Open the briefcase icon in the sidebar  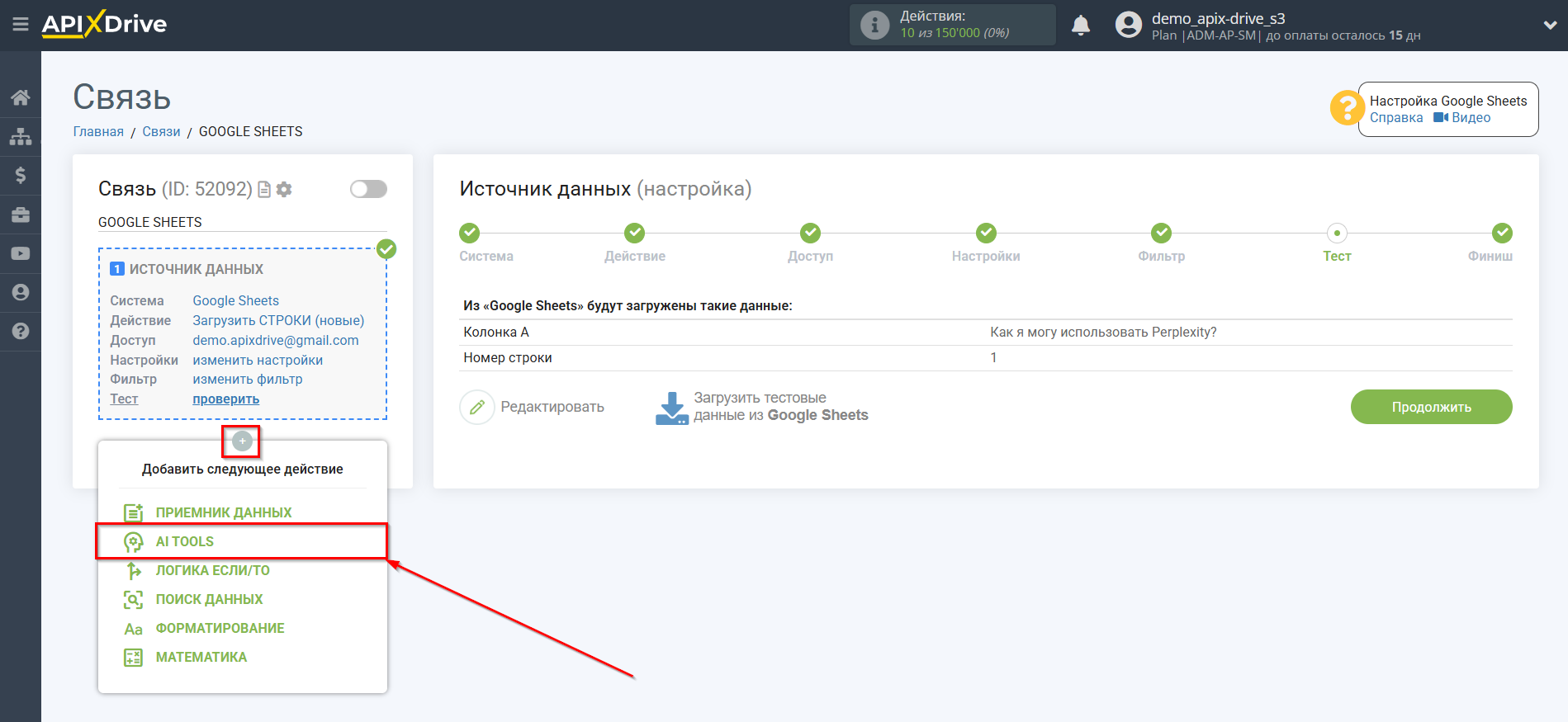point(21,215)
